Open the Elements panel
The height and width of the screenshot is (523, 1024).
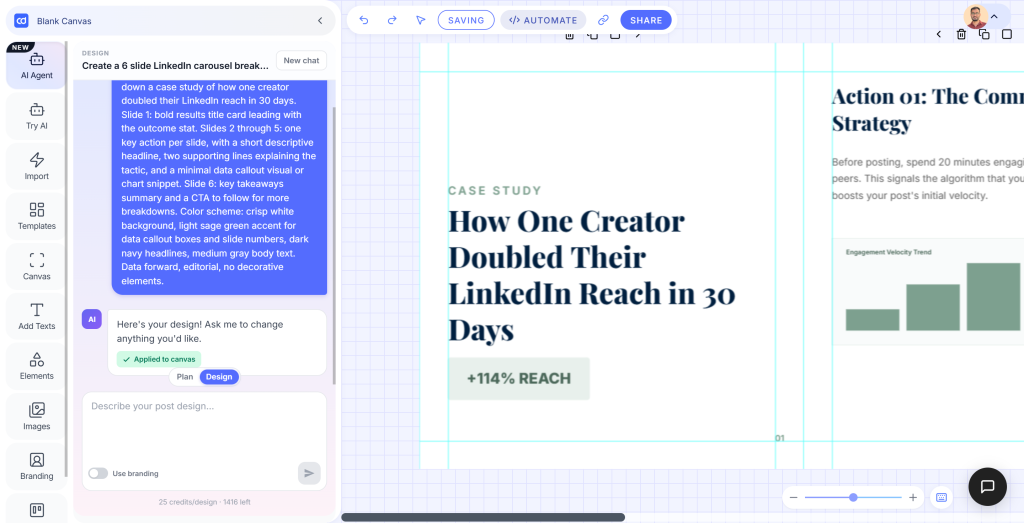tap(37, 366)
